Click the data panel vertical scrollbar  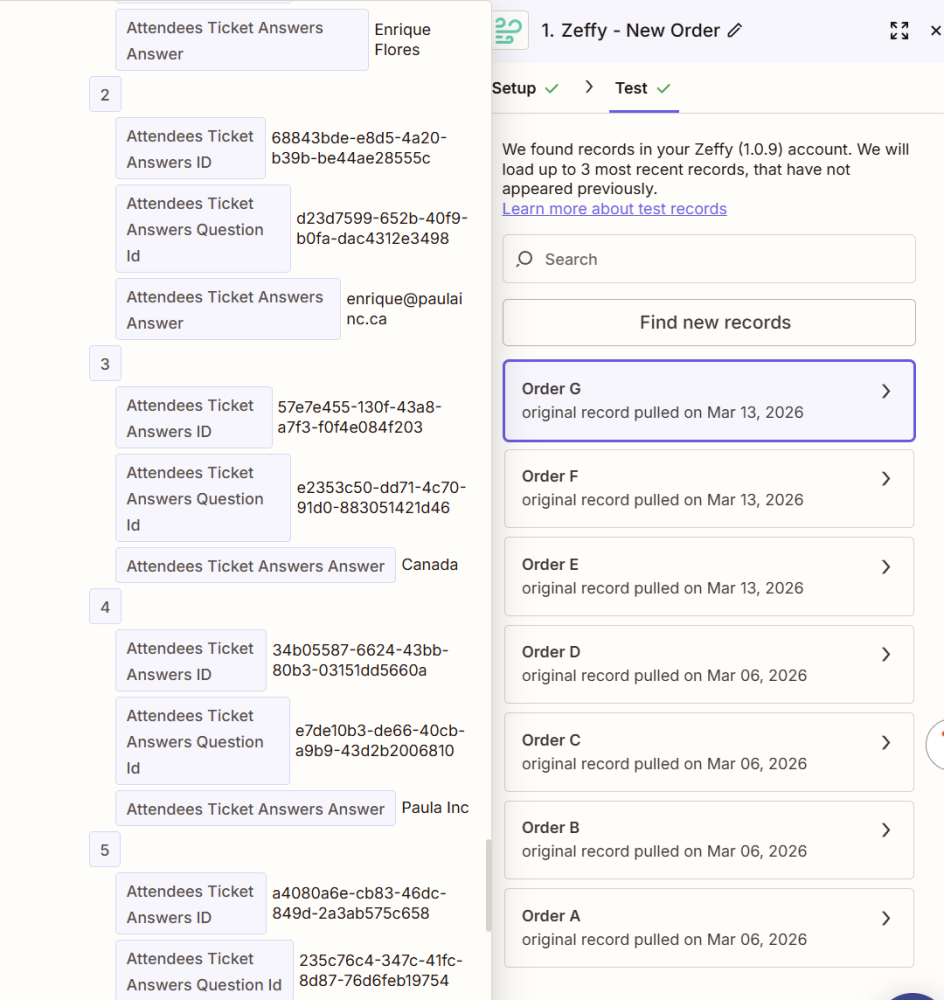coord(489,885)
